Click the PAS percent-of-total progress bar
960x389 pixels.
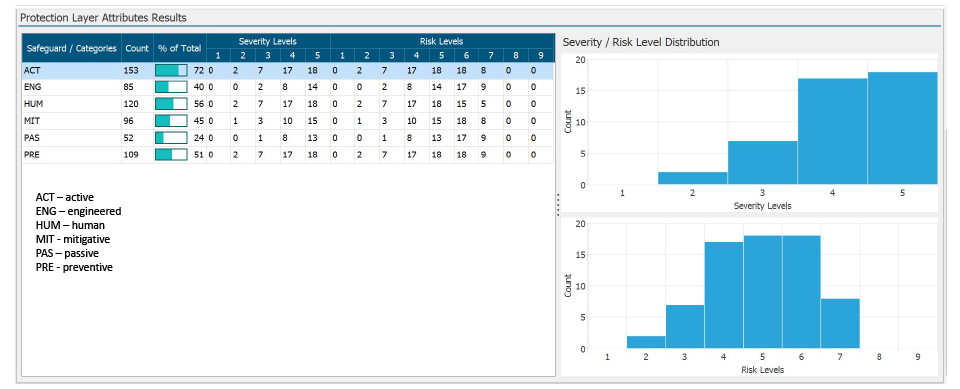pyautogui.click(x=171, y=138)
